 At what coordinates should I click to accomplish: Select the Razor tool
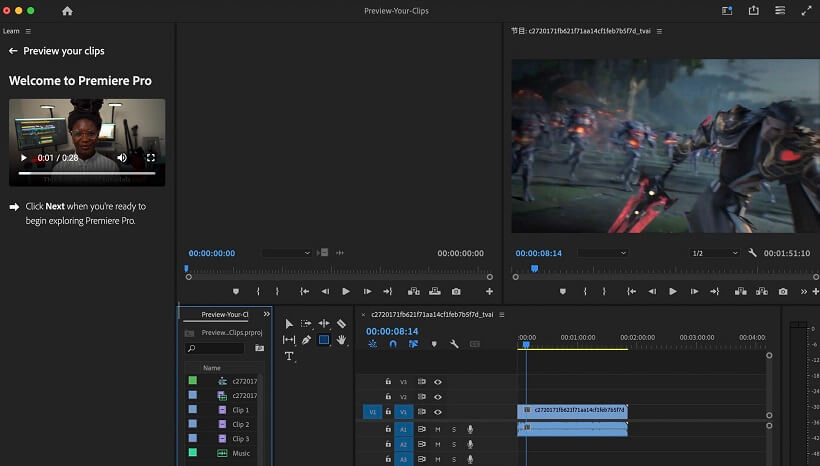click(x=341, y=324)
